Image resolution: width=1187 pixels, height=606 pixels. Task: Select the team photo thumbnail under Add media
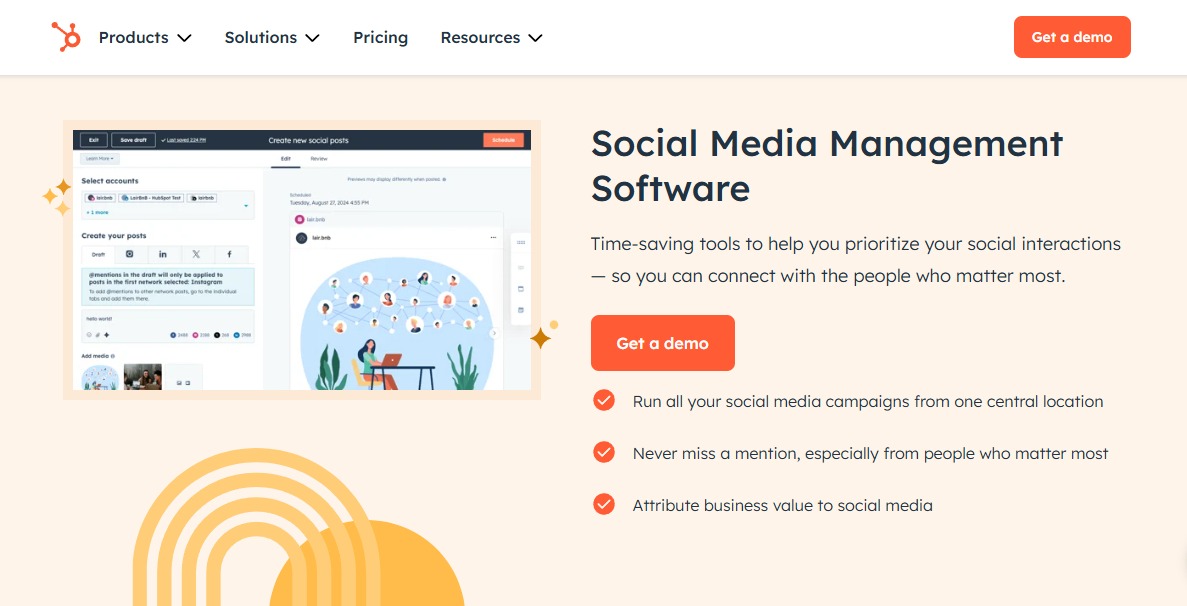click(143, 374)
